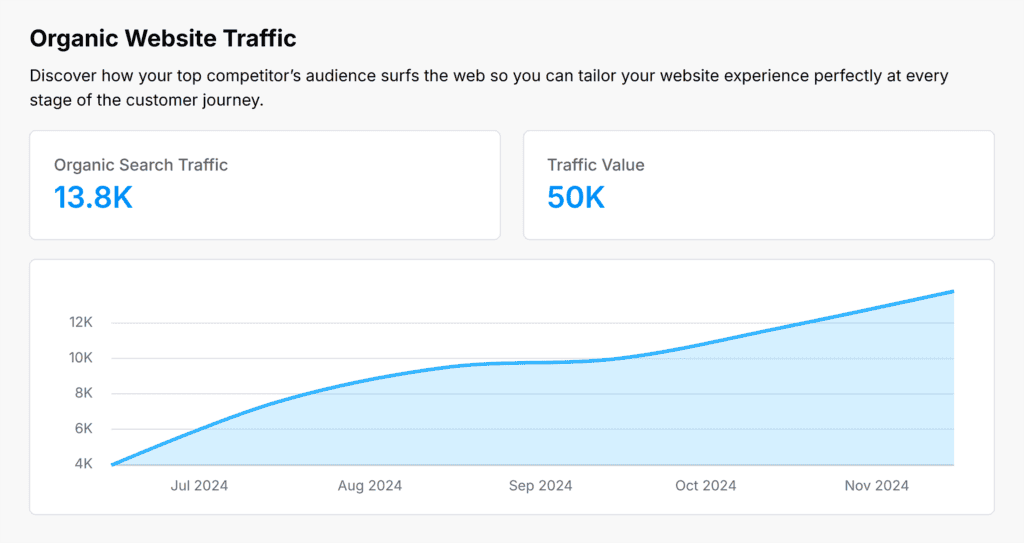Image resolution: width=1024 pixels, height=543 pixels.
Task: Click the end point of the traffic line
Action: pyautogui.click(x=953, y=291)
